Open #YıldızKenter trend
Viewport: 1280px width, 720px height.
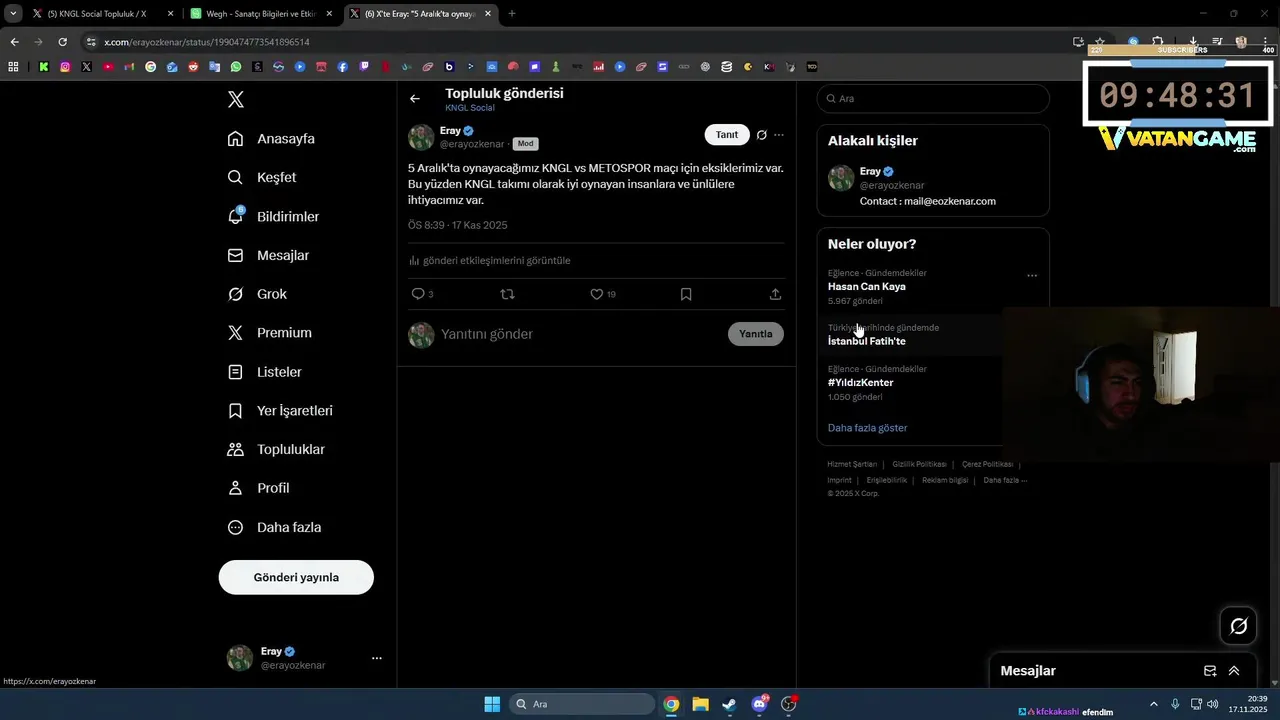click(x=861, y=382)
